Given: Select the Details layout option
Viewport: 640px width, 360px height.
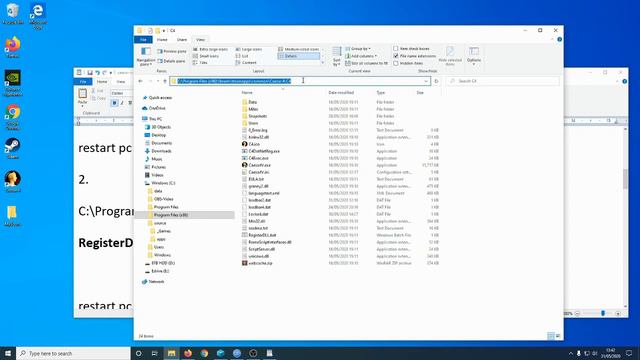Looking at the screenshot, I should click(x=298, y=56).
